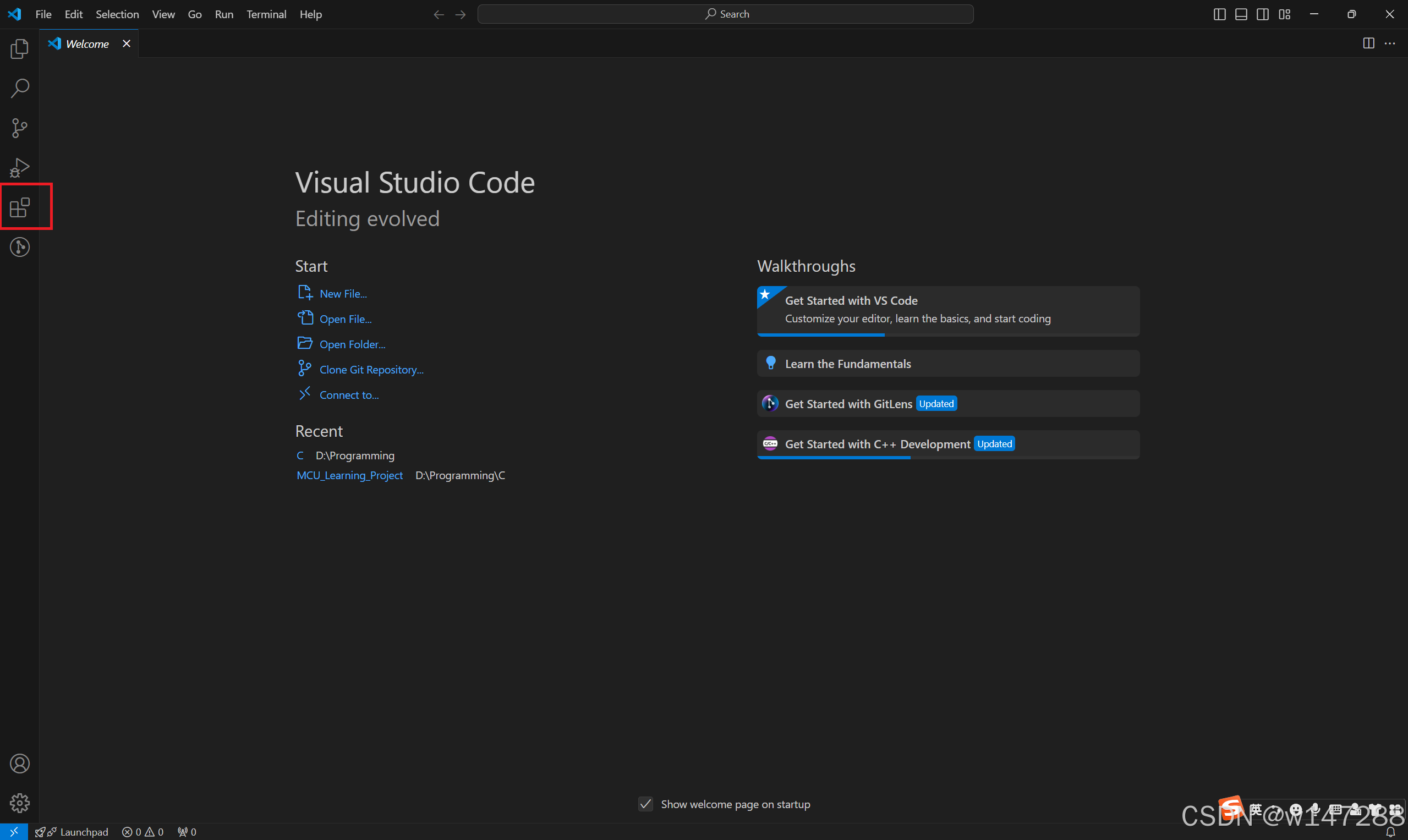Click the Clone Git Repository link

pos(371,370)
